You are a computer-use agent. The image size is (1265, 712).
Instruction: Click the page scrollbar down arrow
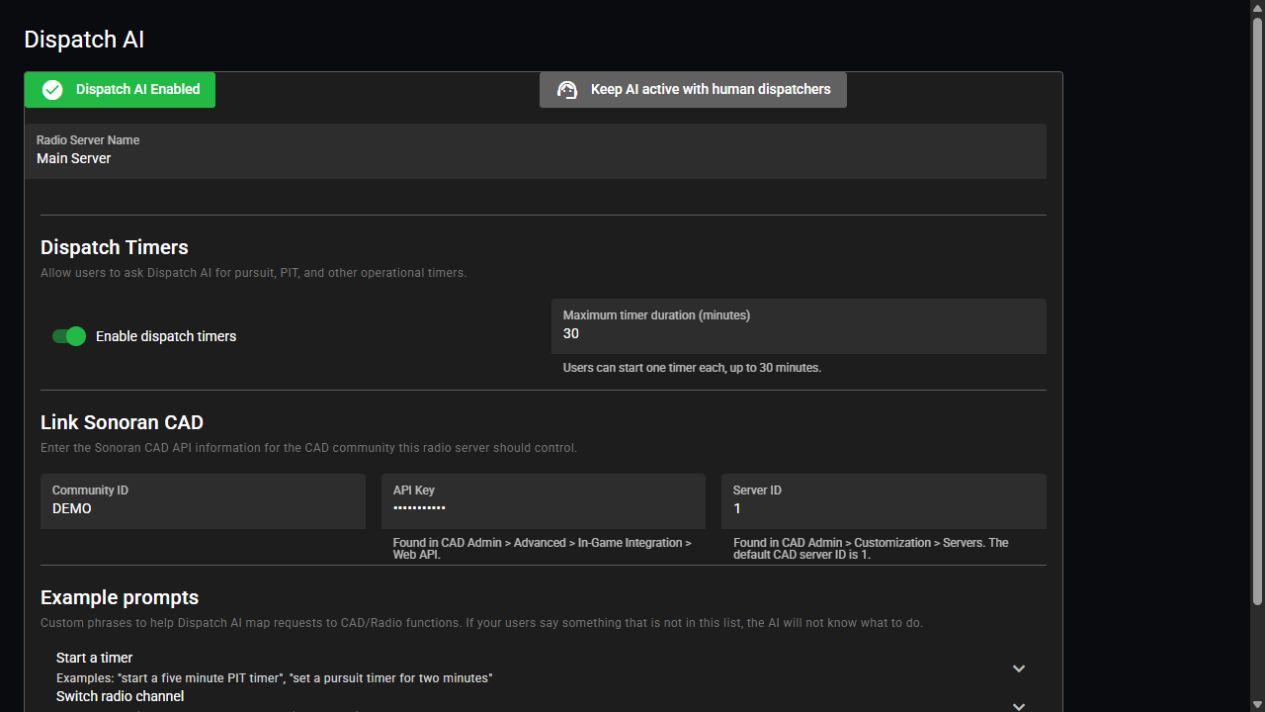pyautogui.click(x=1257, y=704)
